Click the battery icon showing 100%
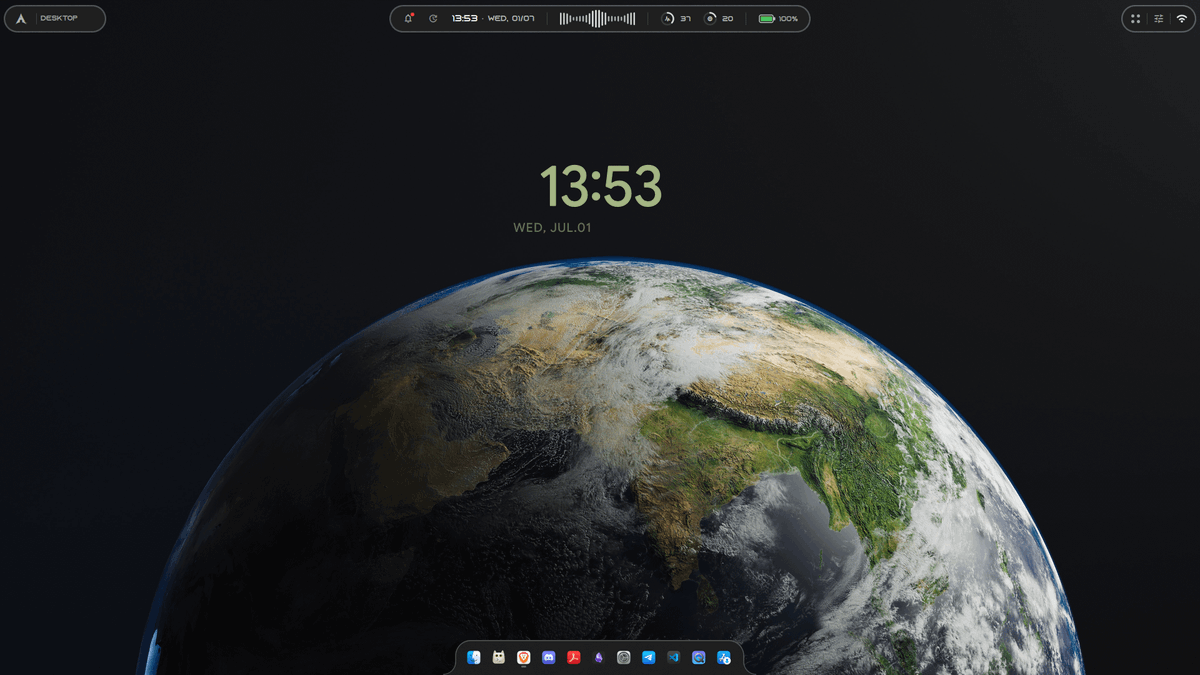The image size is (1200, 675). point(767,18)
